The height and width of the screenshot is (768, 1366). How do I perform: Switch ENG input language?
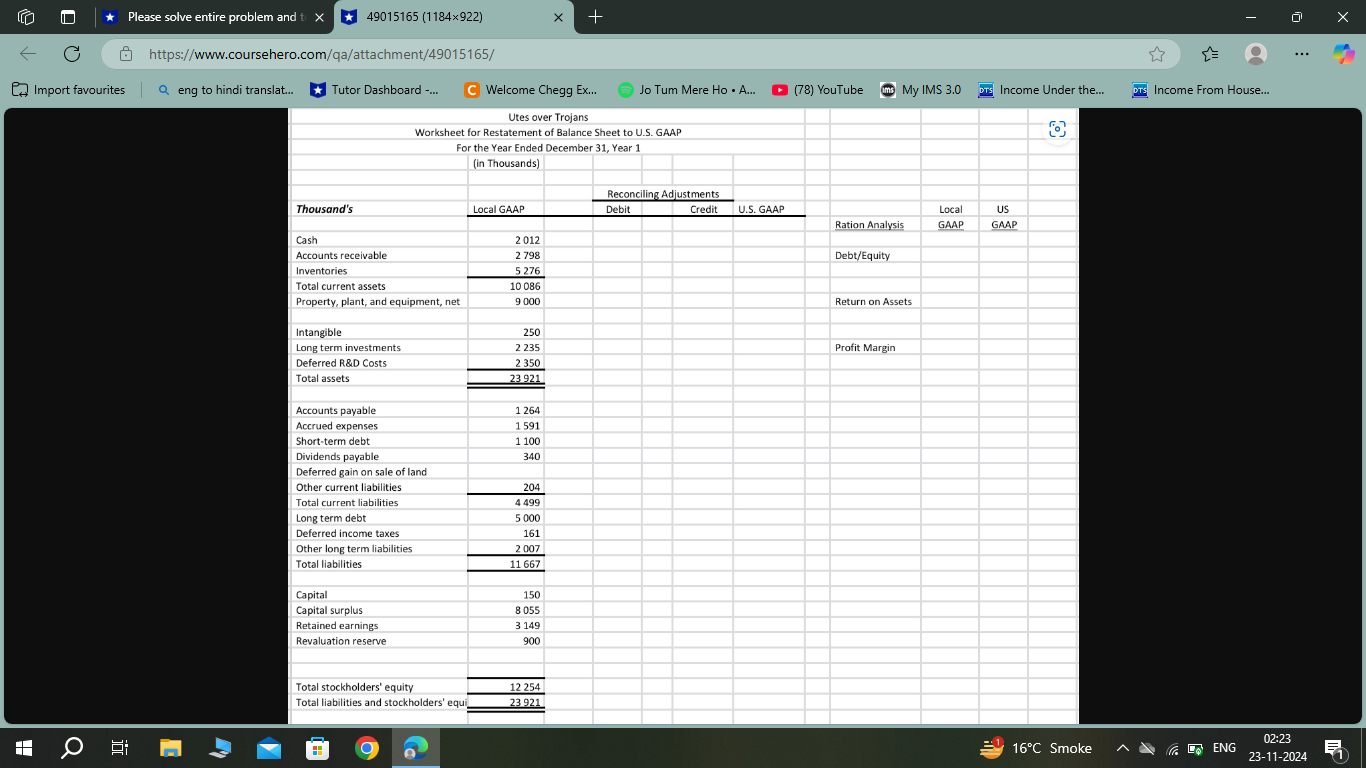pos(1224,748)
